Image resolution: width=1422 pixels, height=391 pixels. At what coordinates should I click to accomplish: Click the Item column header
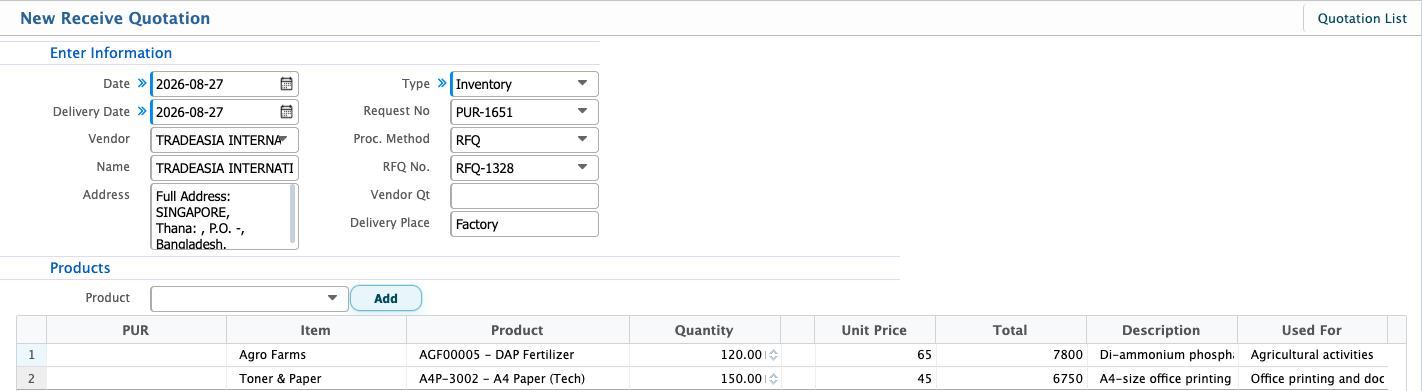pos(316,330)
